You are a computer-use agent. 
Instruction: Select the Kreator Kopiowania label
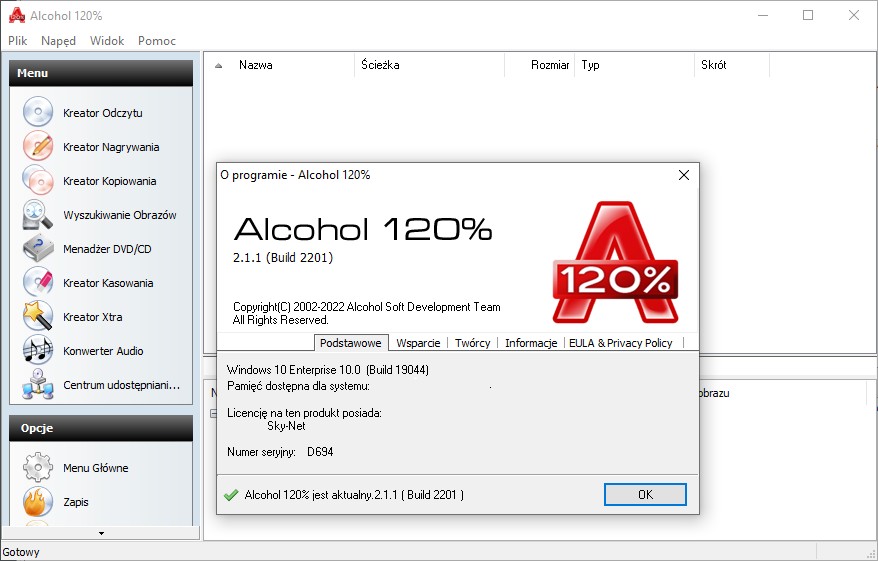click(109, 181)
